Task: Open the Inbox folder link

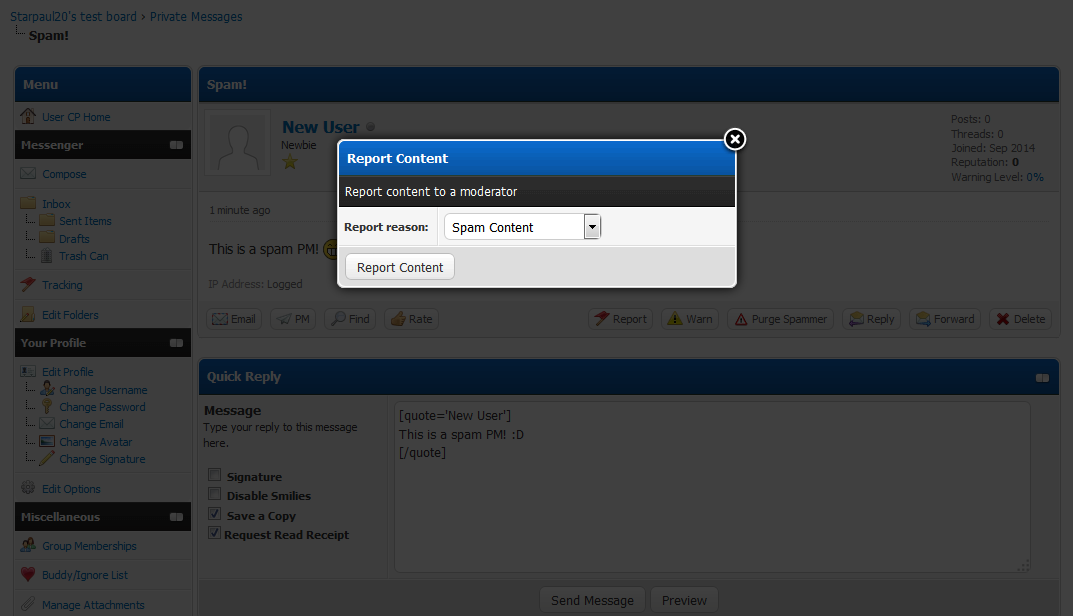Action: [56, 204]
